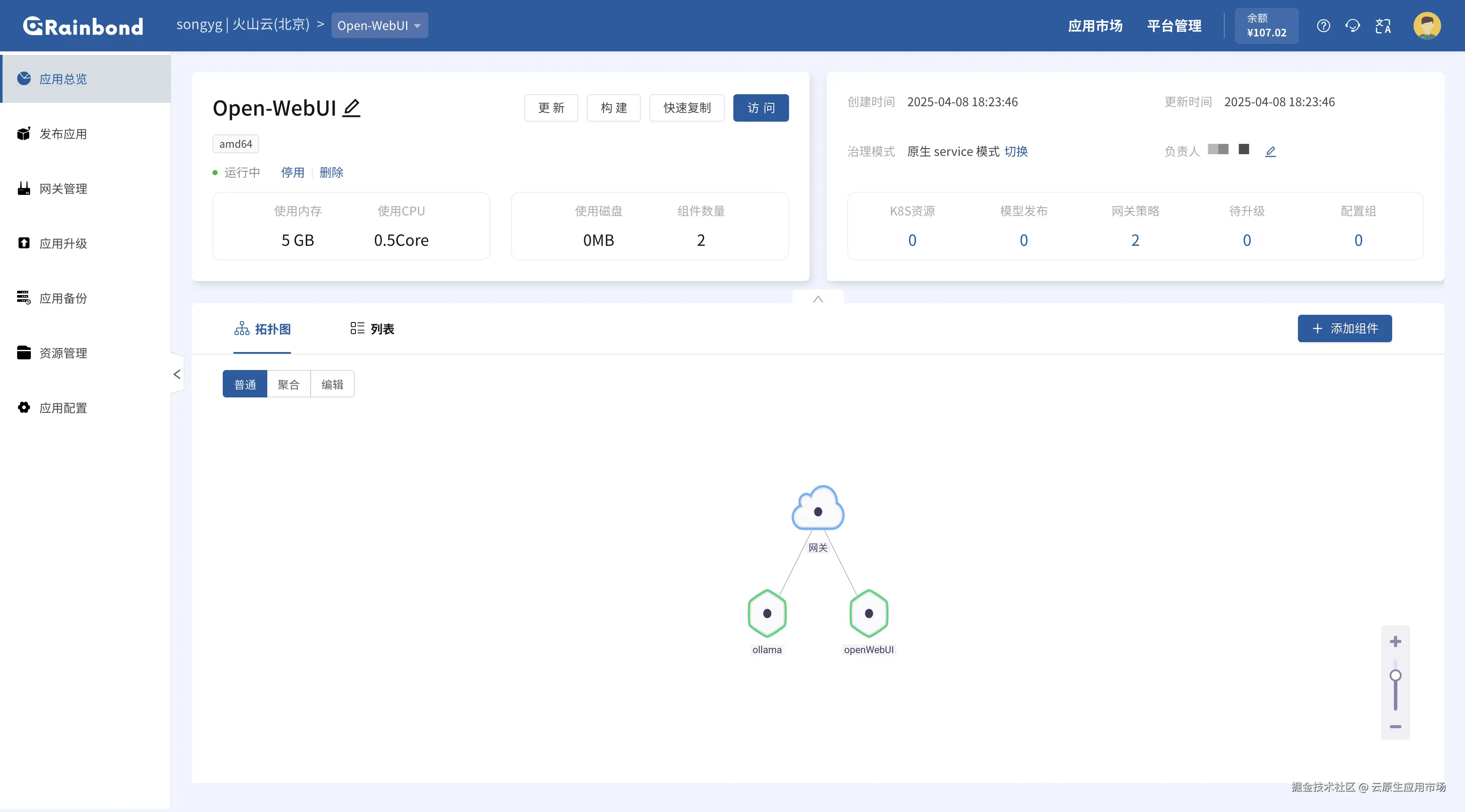The height and width of the screenshot is (812, 1465).
Task: Switch to the 列表 tab
Action: 373,328
